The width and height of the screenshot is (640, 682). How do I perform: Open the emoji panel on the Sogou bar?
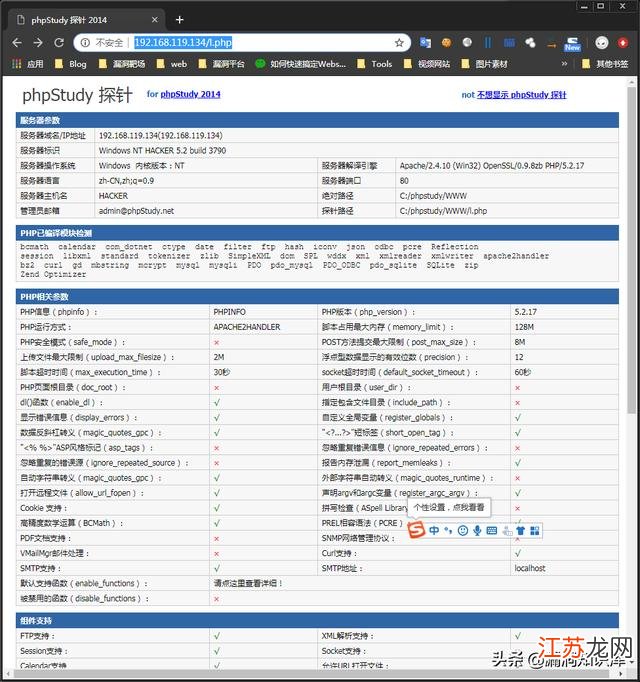[463, 530]
